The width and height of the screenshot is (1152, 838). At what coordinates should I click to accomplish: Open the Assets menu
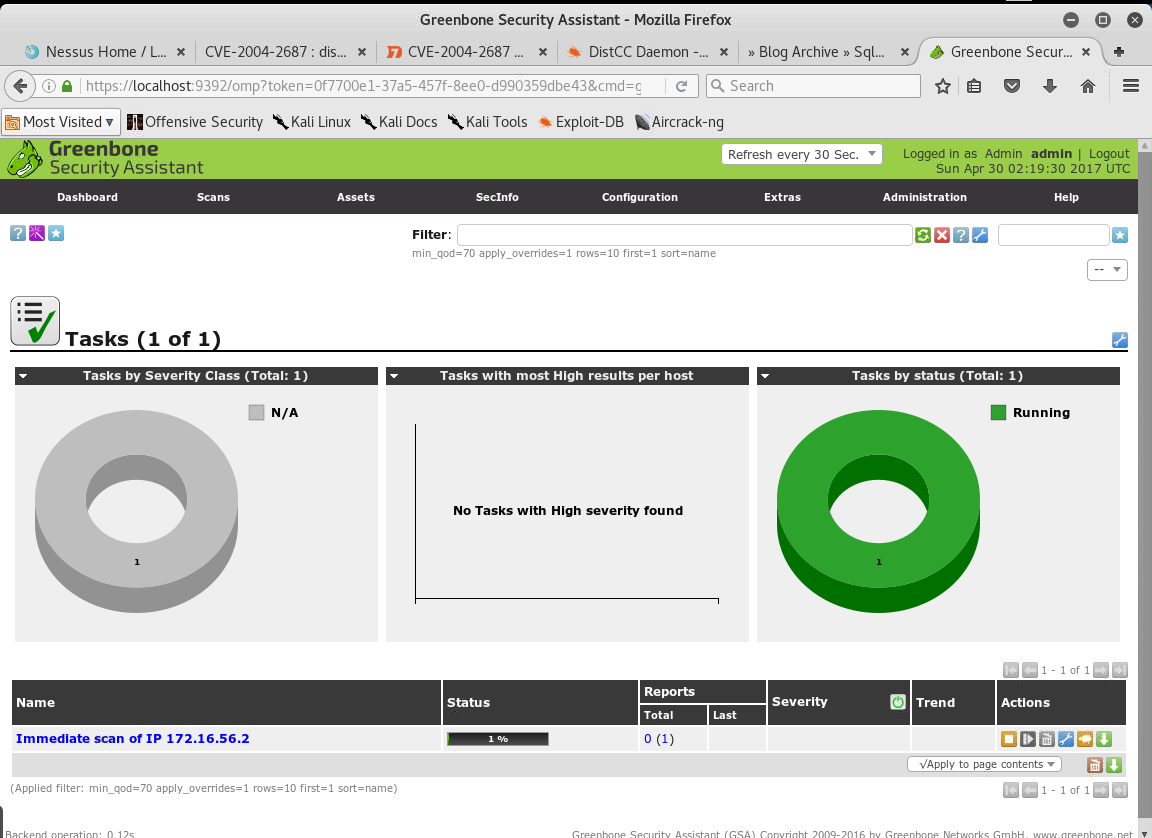coord(356,197)
